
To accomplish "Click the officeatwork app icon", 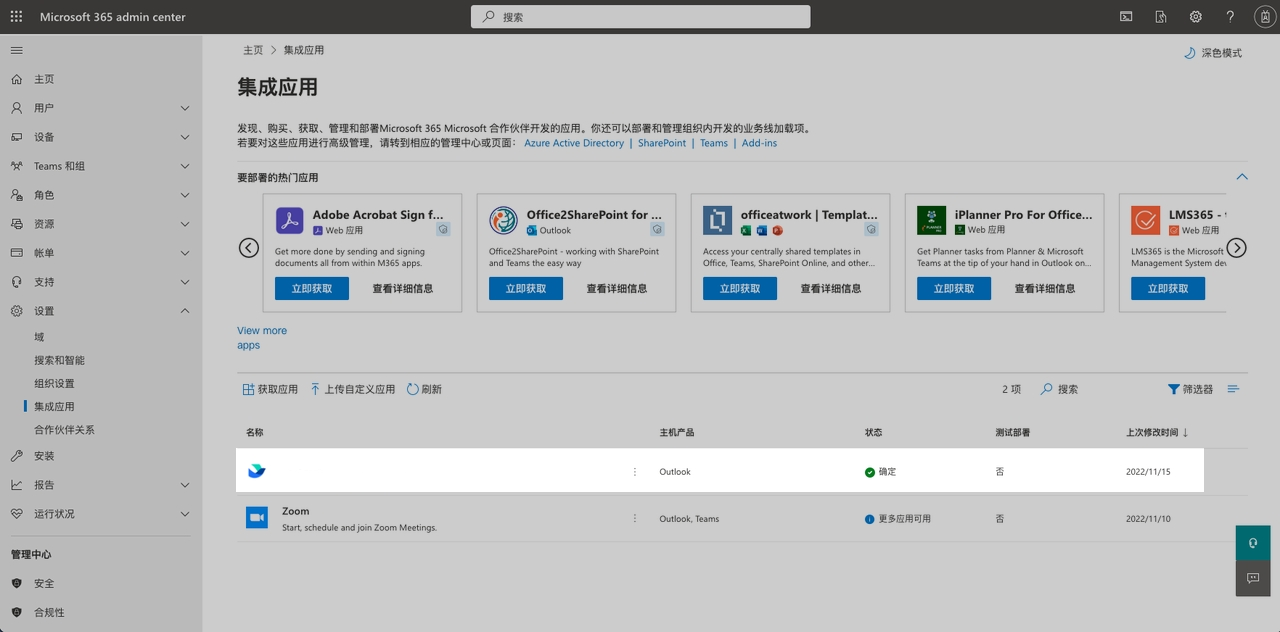I will click(x=717, y=220).
